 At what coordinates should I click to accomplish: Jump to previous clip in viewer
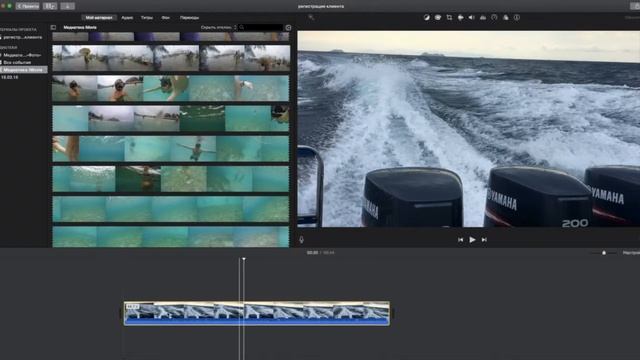click(460, 240)
